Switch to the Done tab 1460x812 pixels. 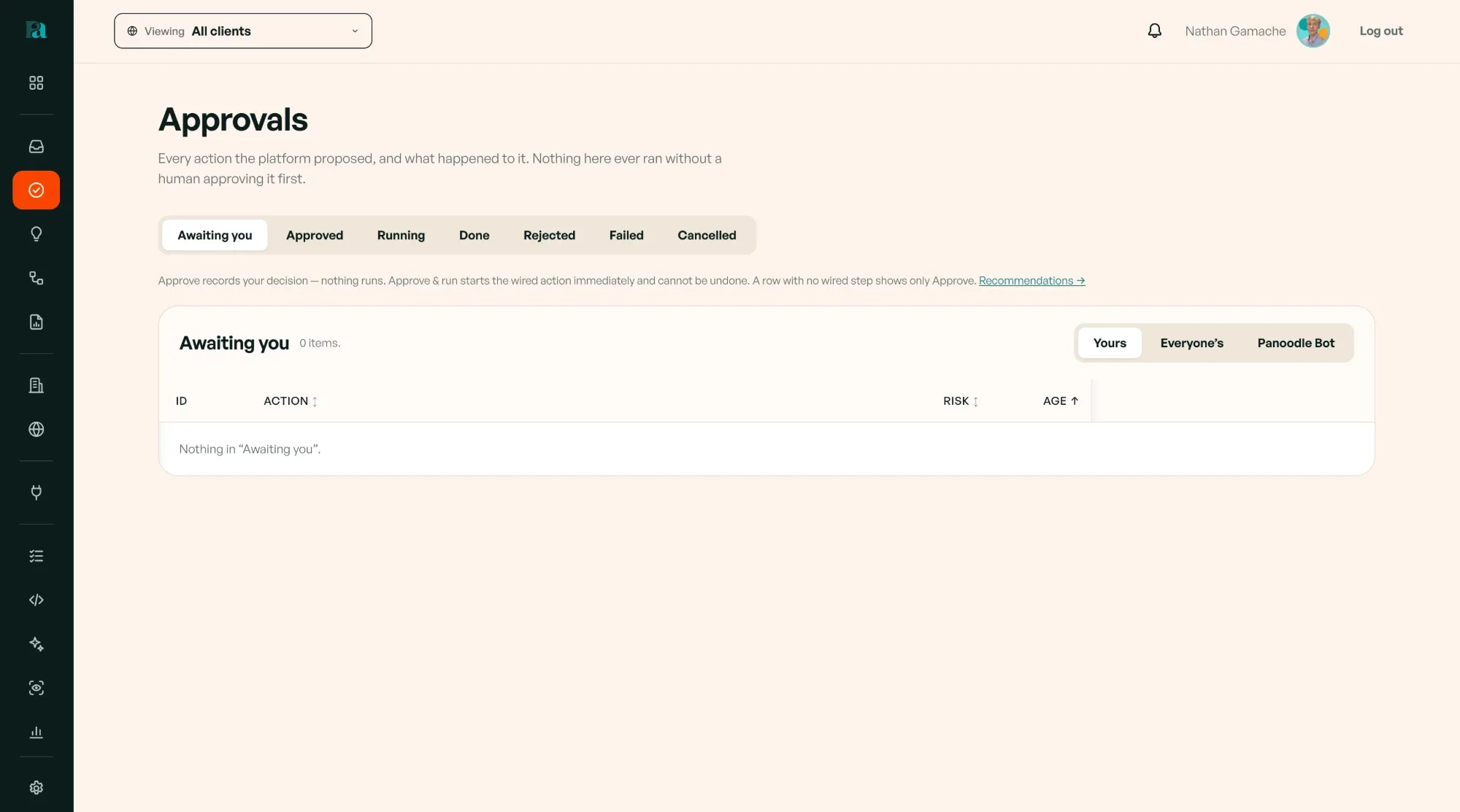474,235
